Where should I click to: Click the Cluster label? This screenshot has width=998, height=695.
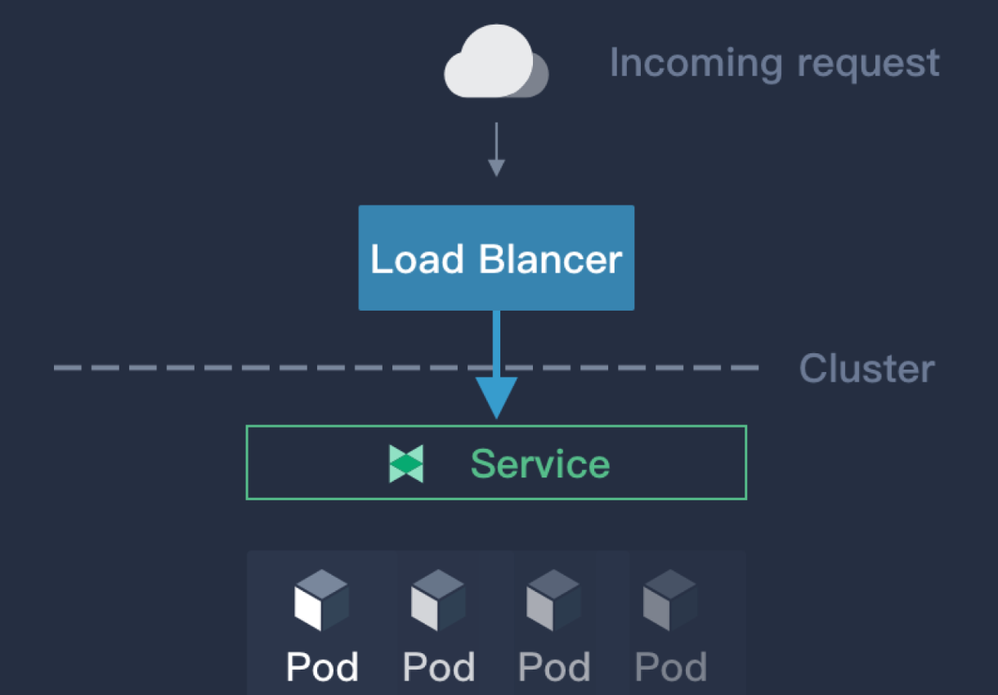[866, 369]
